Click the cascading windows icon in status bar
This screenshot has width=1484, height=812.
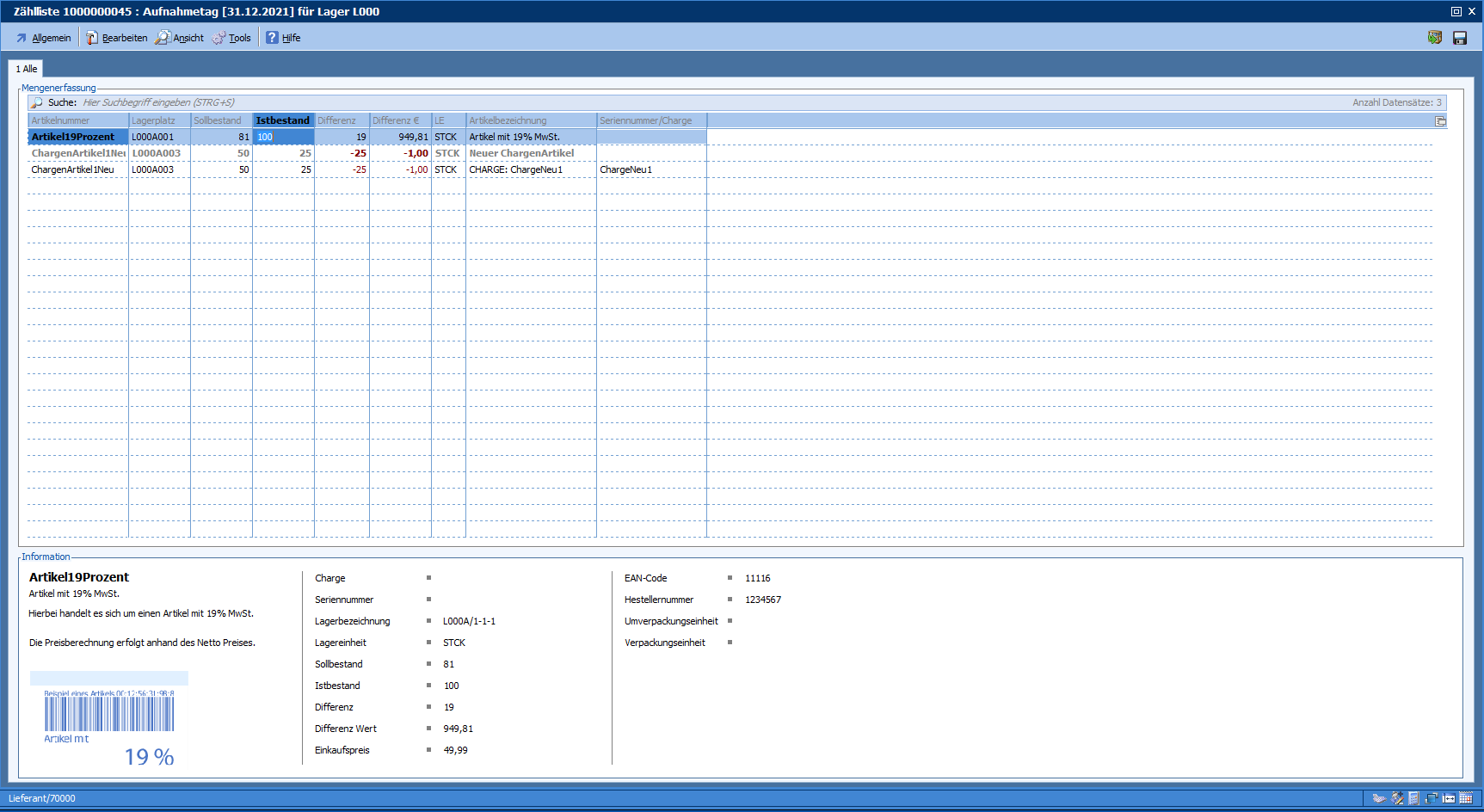1432,798
